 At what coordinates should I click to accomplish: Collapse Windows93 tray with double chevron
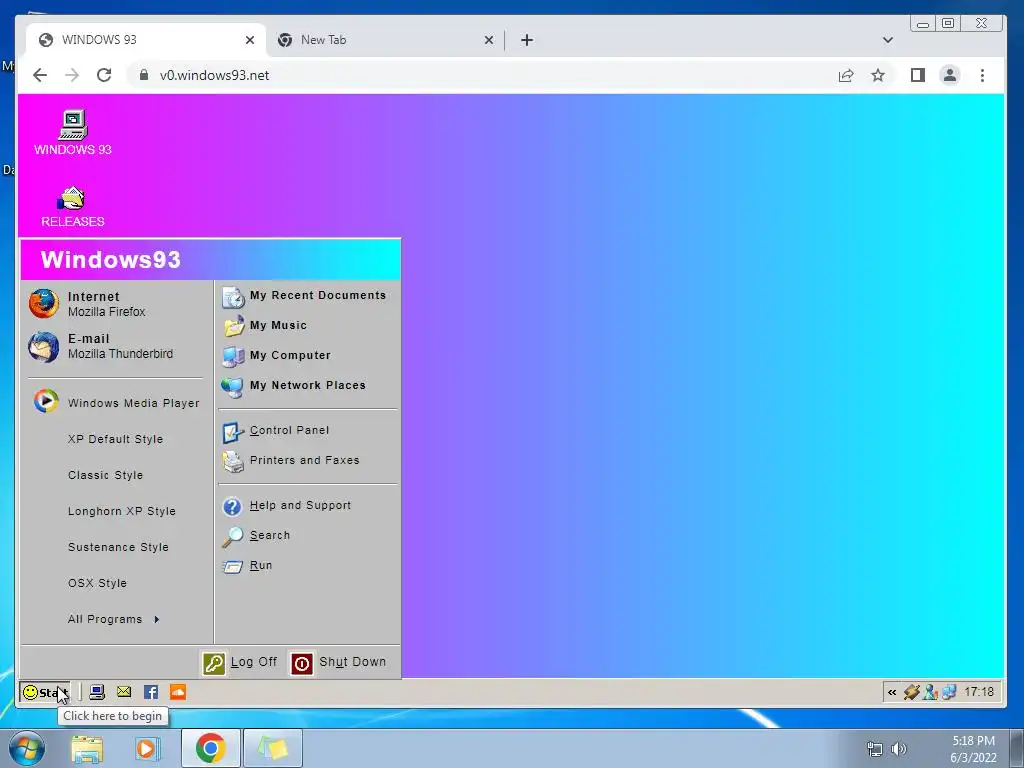[892, 692]
